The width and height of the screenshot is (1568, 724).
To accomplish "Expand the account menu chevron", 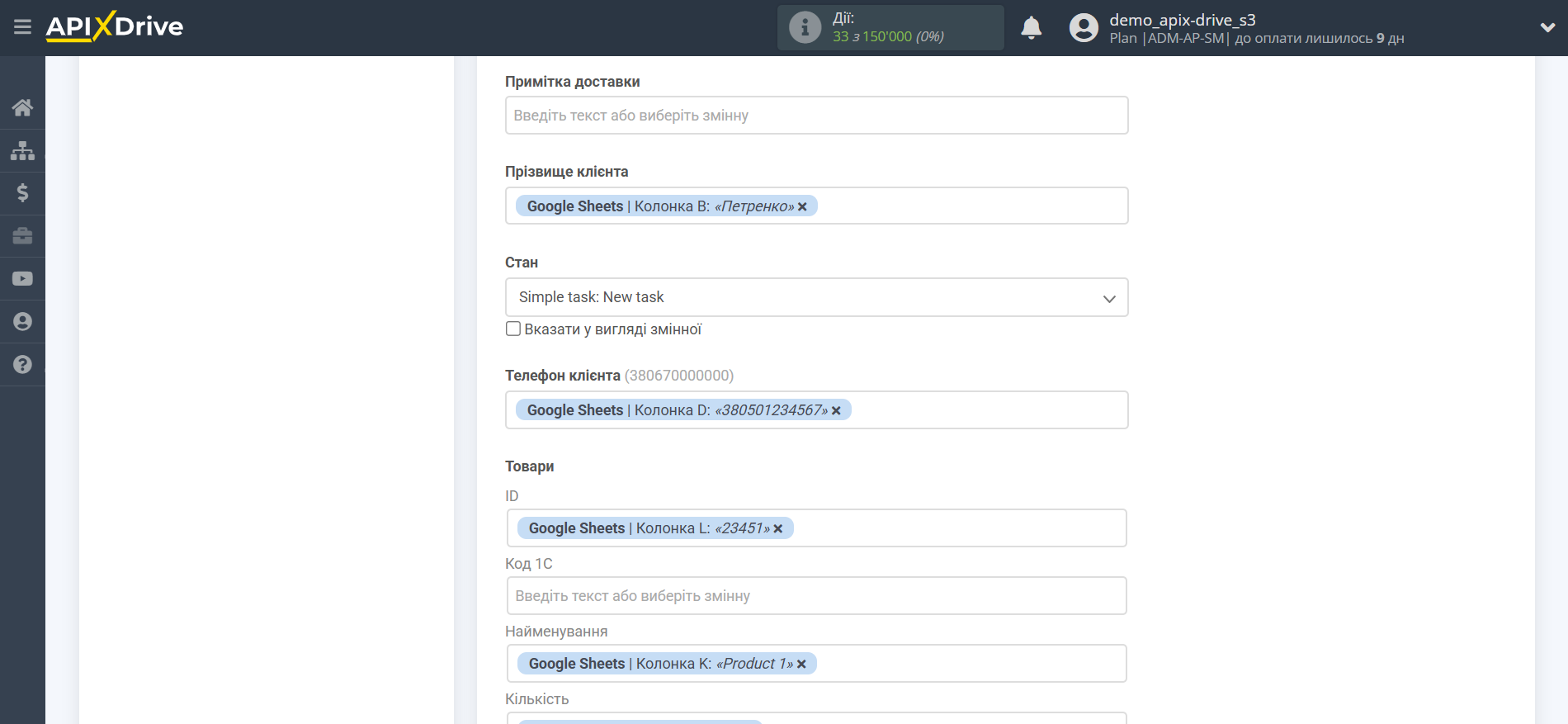I will click(1547, 27).
